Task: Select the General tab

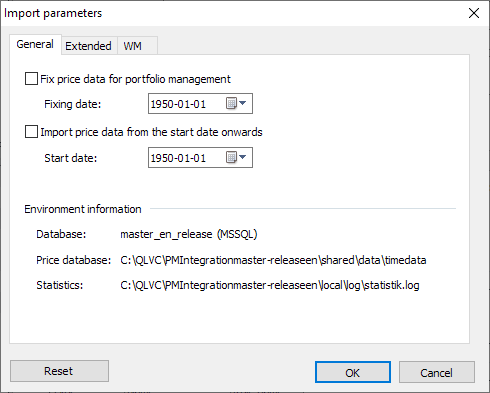Action: point(35,44)
